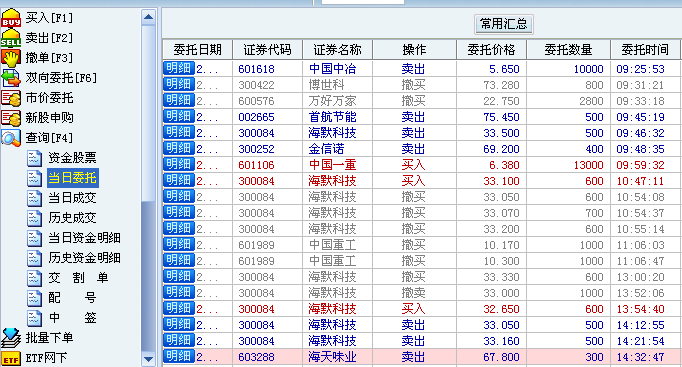Click the 批量下单 stack icon
The image size is (682, 367).
tap(11, 338)
